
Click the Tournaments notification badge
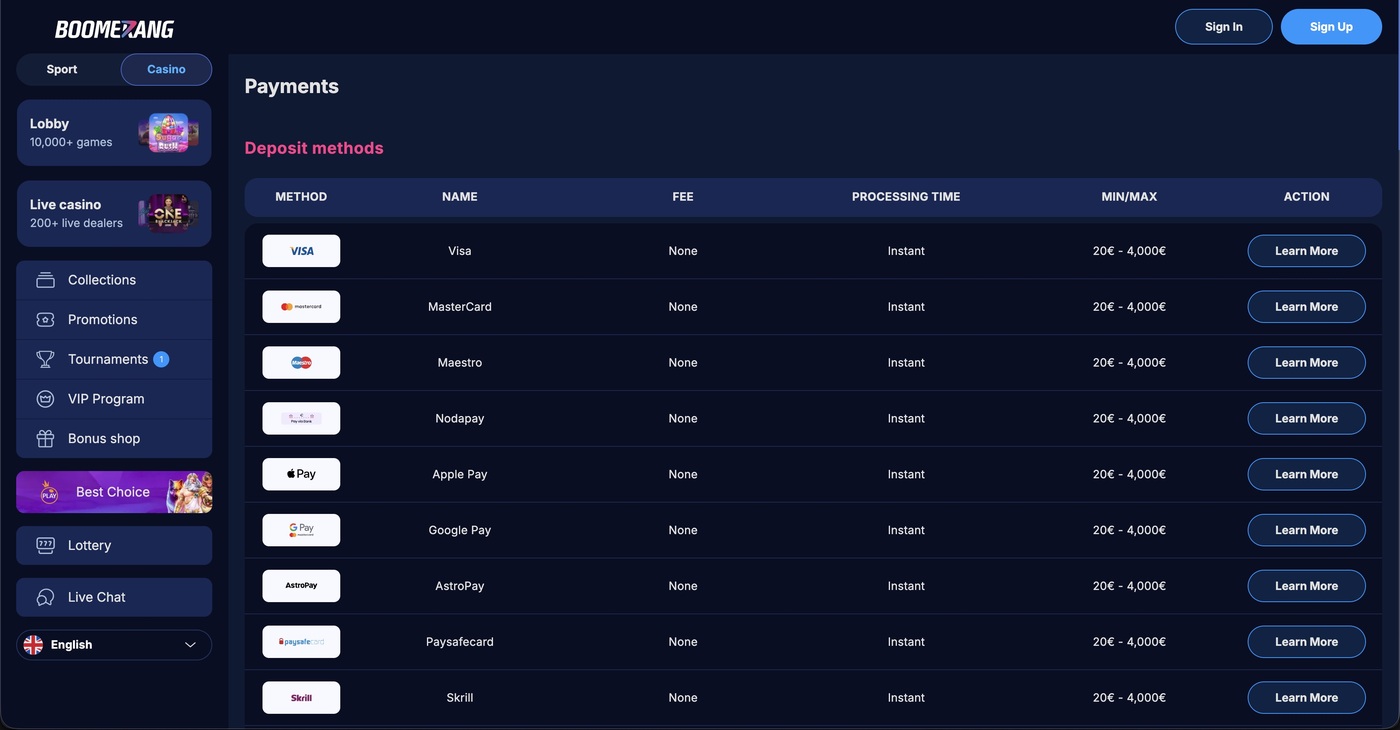click(x=161, y=359)
